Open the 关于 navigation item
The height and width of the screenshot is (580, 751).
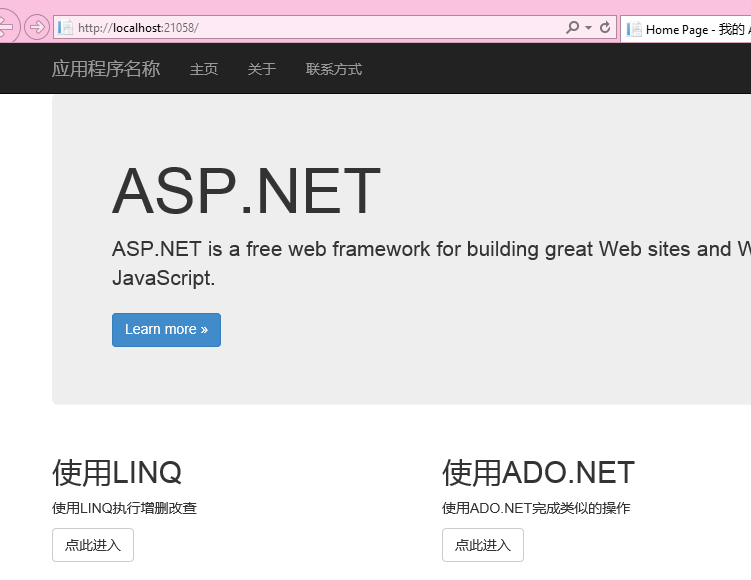262,69
